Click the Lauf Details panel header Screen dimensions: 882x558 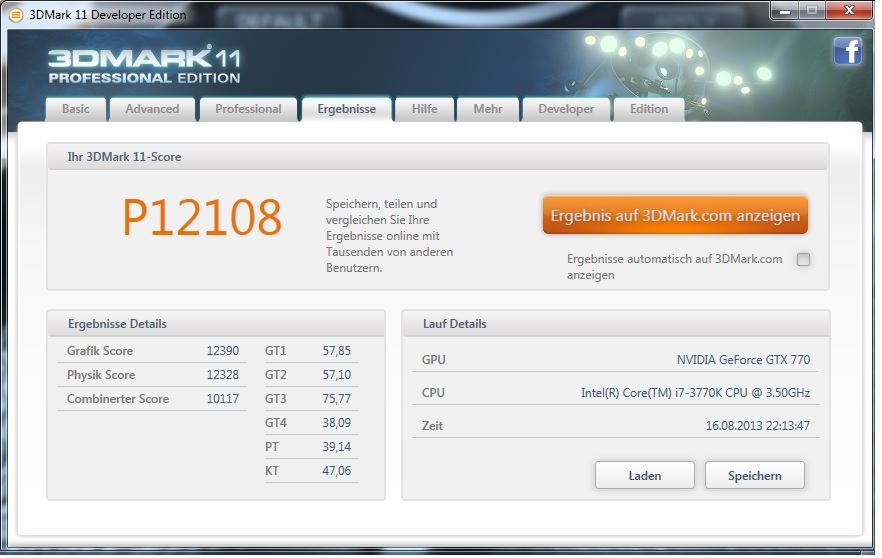pos(616,324)
